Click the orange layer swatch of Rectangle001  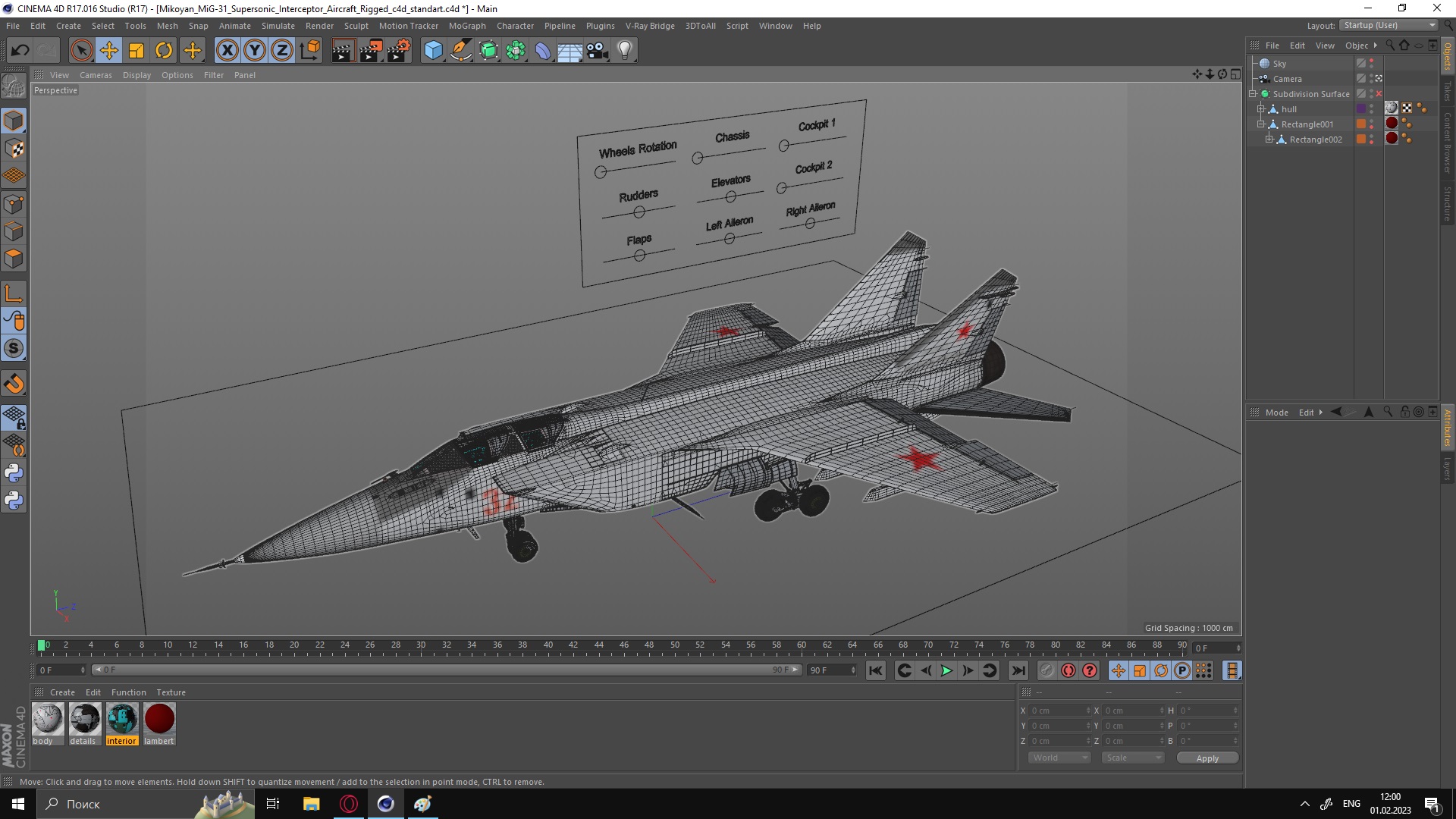tap(1361, 124)
